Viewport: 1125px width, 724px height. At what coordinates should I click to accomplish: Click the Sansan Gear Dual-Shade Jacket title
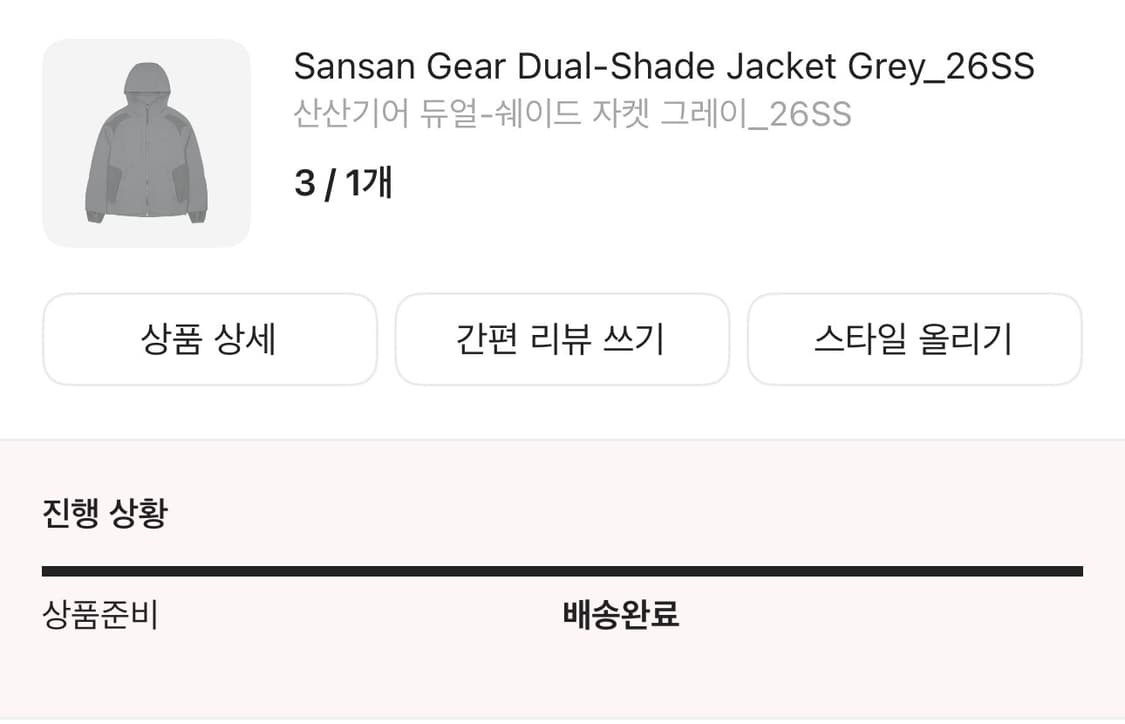pyautogui.click(x=663, y=67)
